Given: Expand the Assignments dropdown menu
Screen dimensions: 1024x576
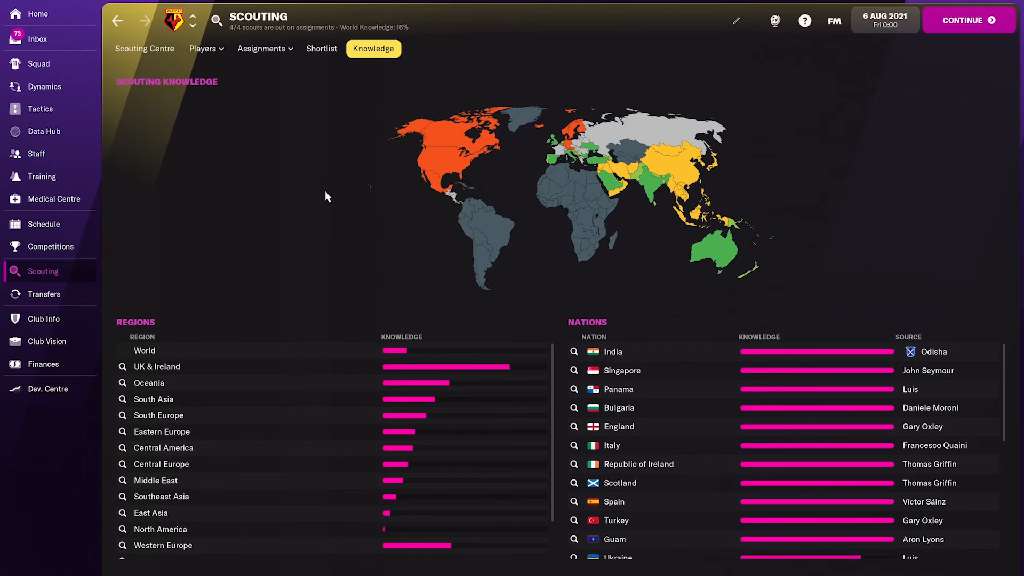Looking at the screenshot, I should click(x=264, y=49).
